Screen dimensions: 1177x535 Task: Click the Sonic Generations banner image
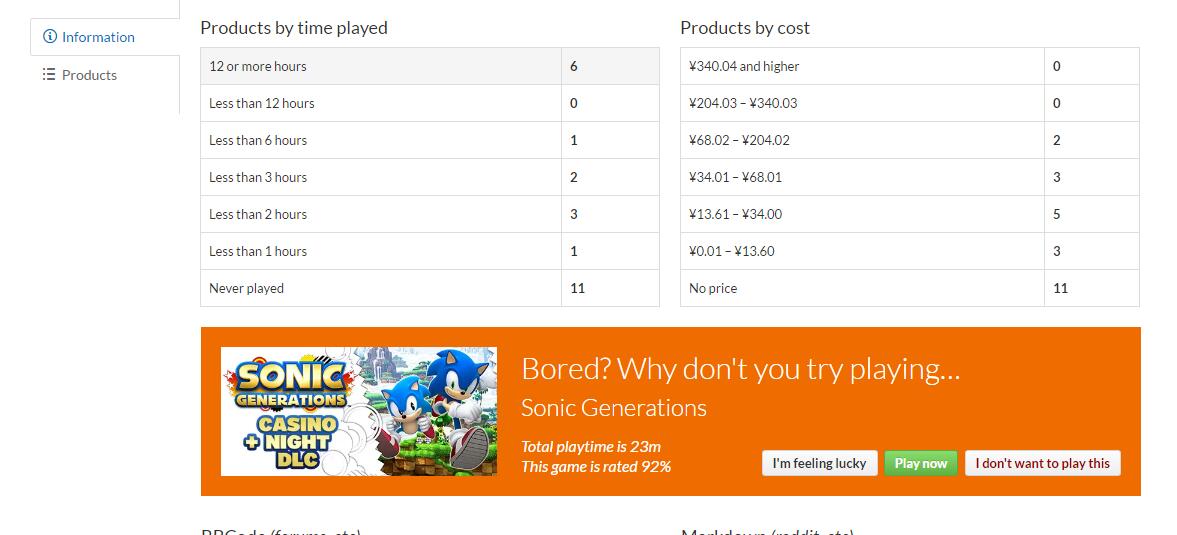point(358,411)
